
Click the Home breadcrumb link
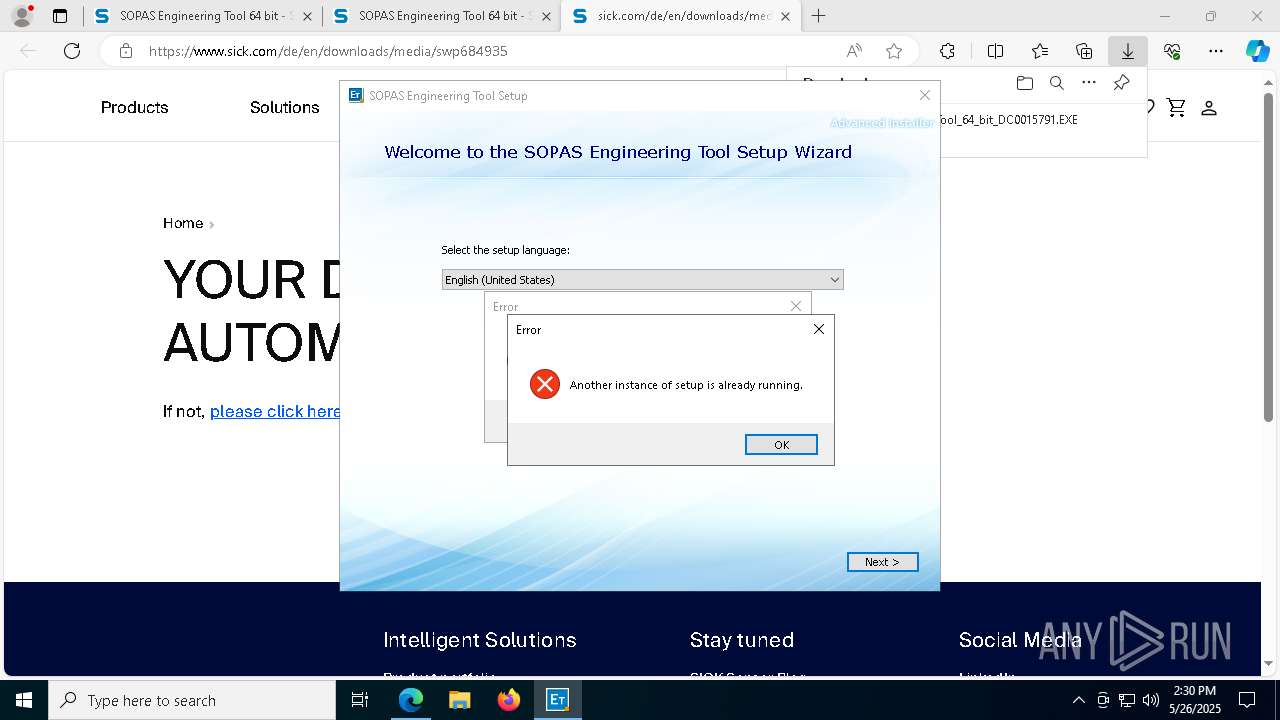pyautogui.click(x=183, y=223)
